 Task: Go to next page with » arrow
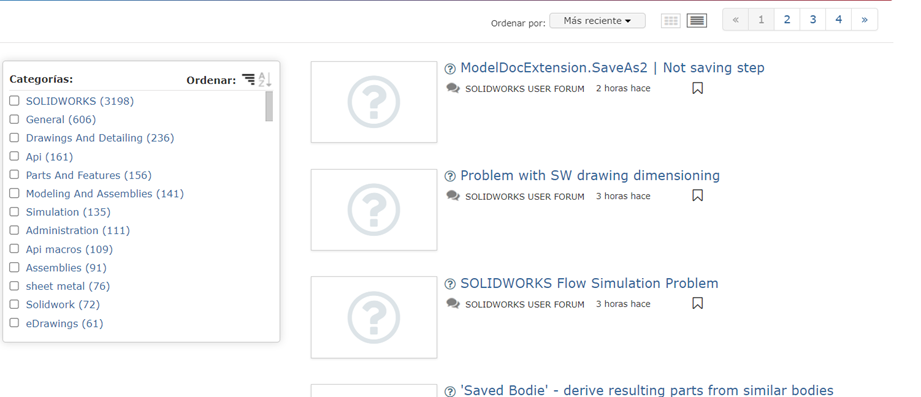coord(865,19)
